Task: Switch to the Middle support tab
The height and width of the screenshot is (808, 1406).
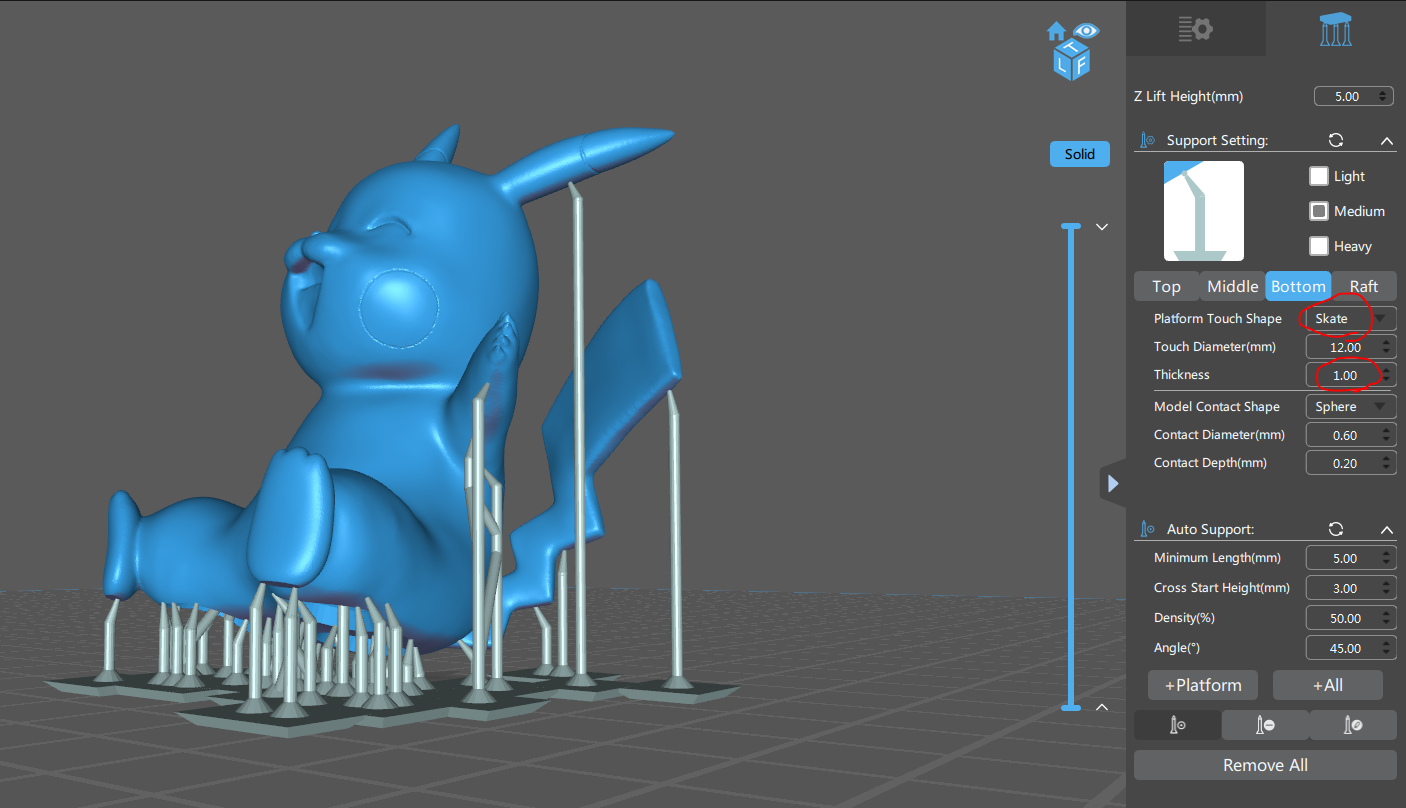Action: coord(1232,286)
